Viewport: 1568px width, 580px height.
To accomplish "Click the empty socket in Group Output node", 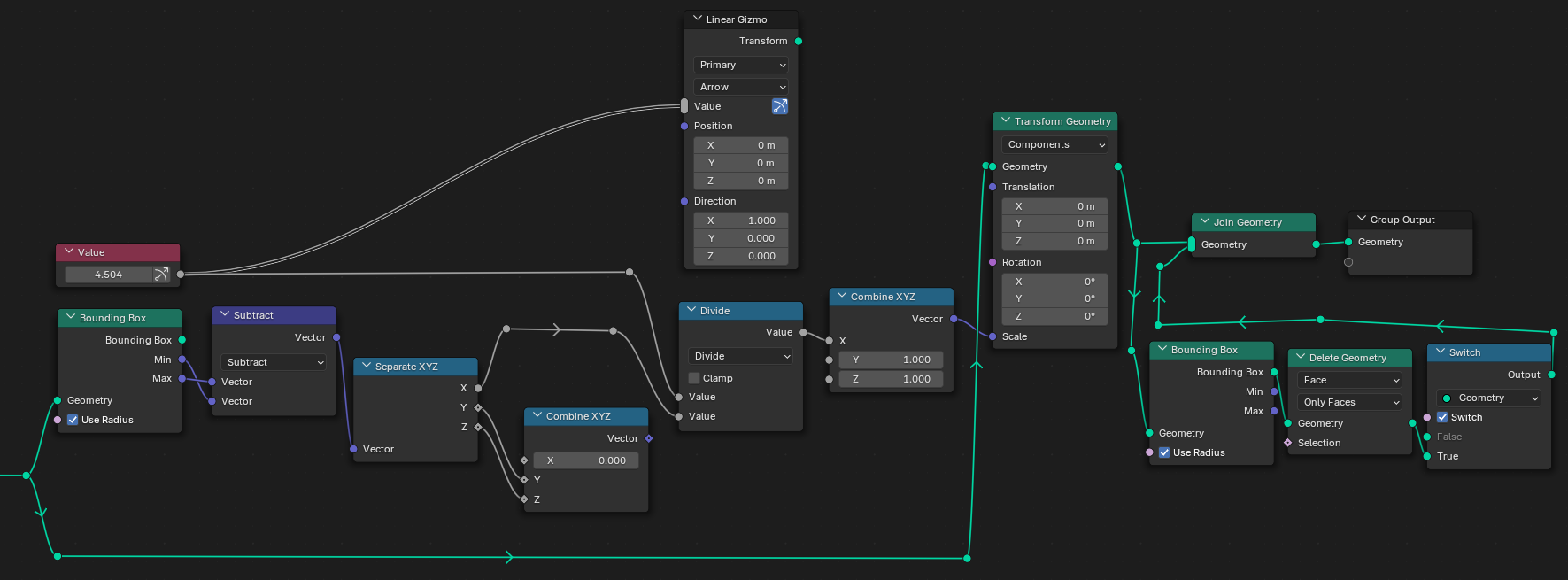I will [x=1348, y=262].
